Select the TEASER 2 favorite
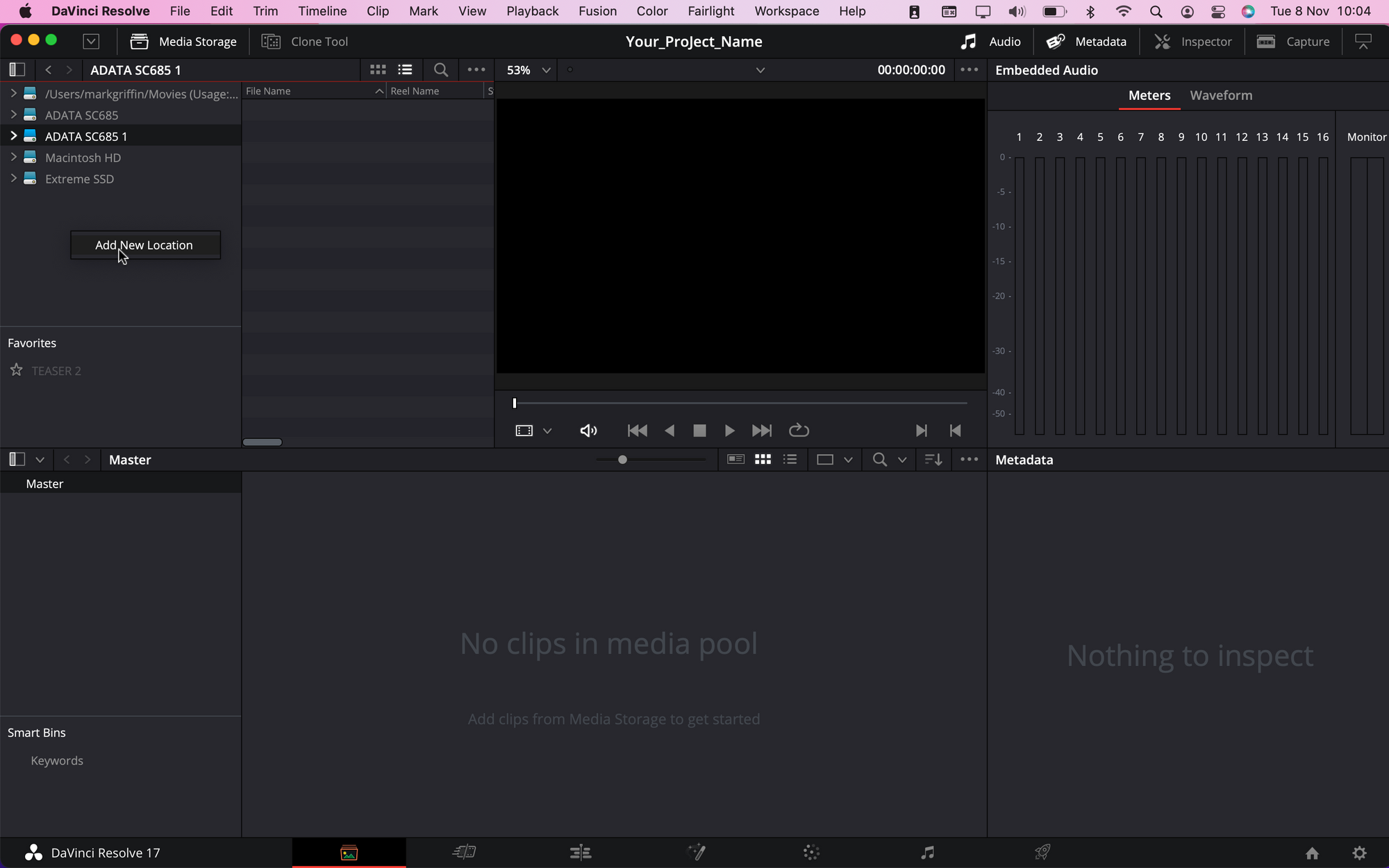The image size is (1389, 868). (x=56, y=371)
